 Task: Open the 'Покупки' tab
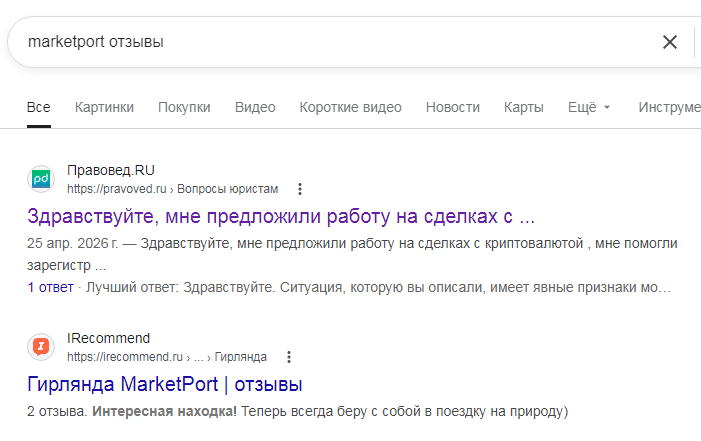(x=184, y=107)
